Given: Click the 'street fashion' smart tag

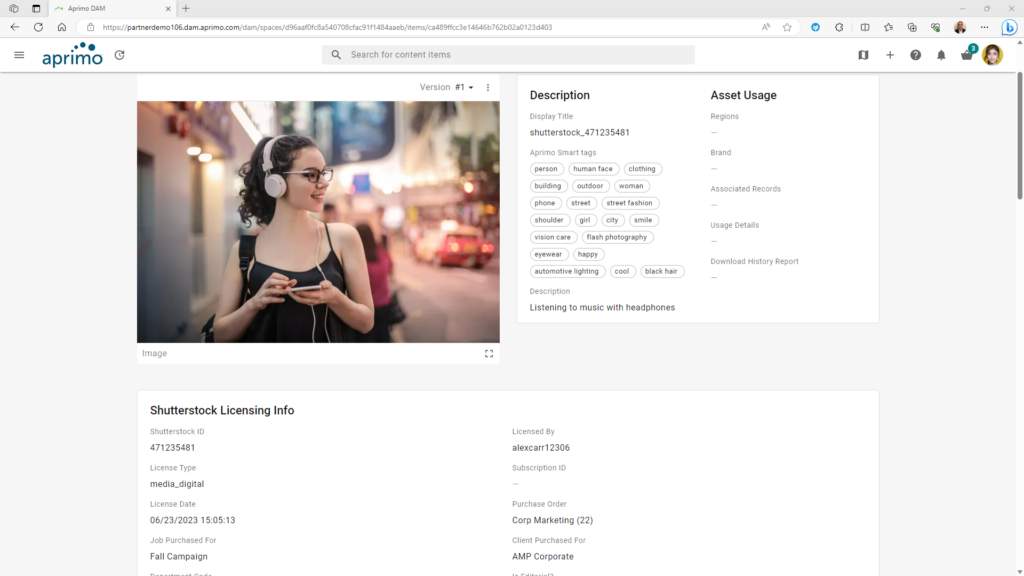Looking at the screenshot, I should [x=629, y=203].
